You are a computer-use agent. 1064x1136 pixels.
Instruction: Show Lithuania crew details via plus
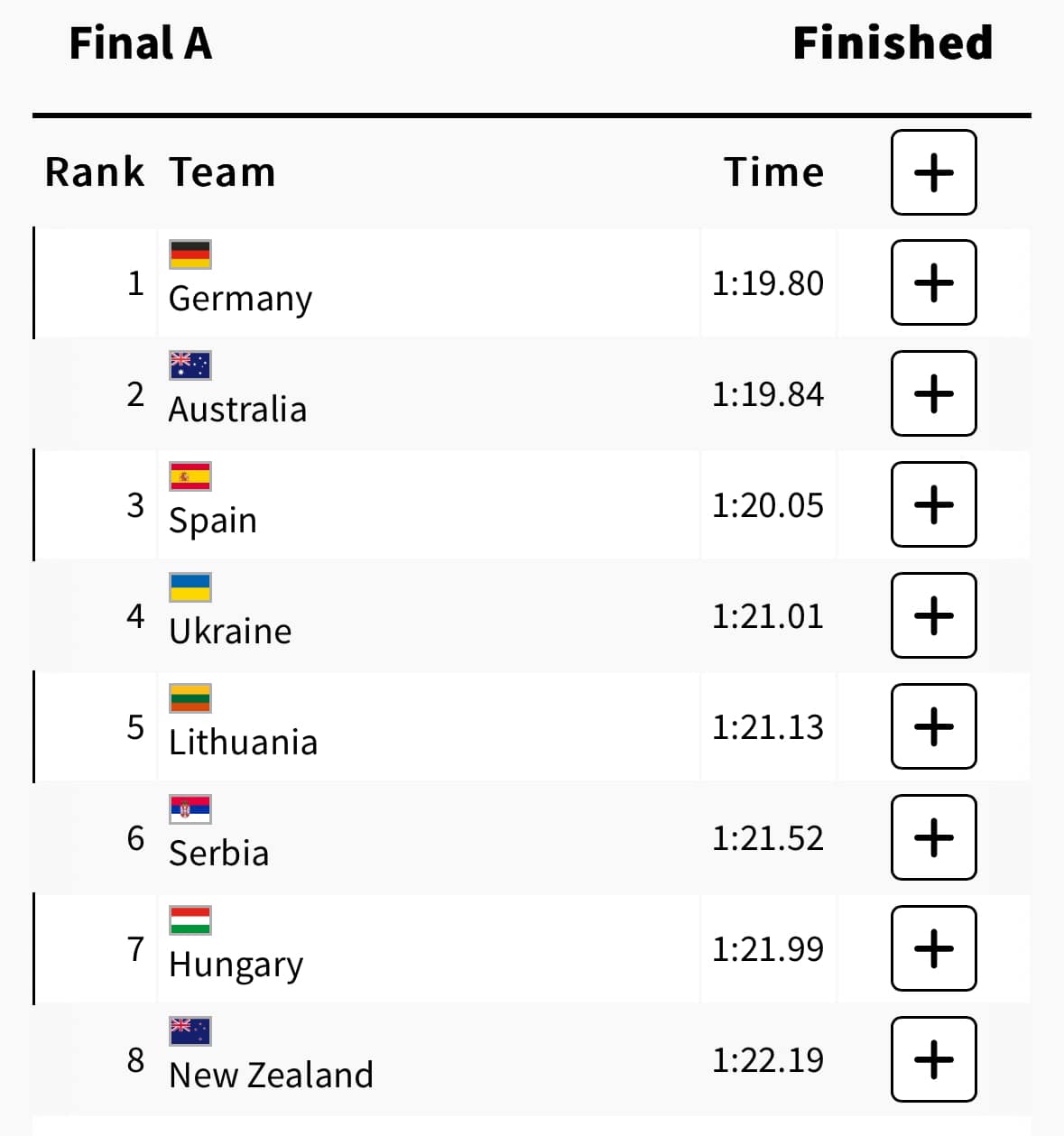coord(933,726)
